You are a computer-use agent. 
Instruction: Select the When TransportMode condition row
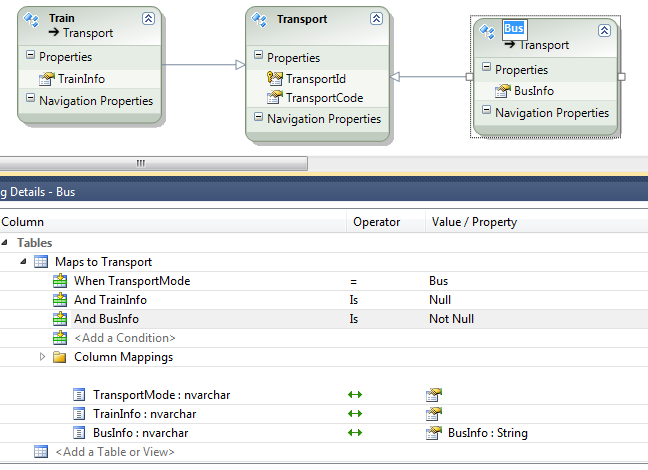click(x=131, y=281)
